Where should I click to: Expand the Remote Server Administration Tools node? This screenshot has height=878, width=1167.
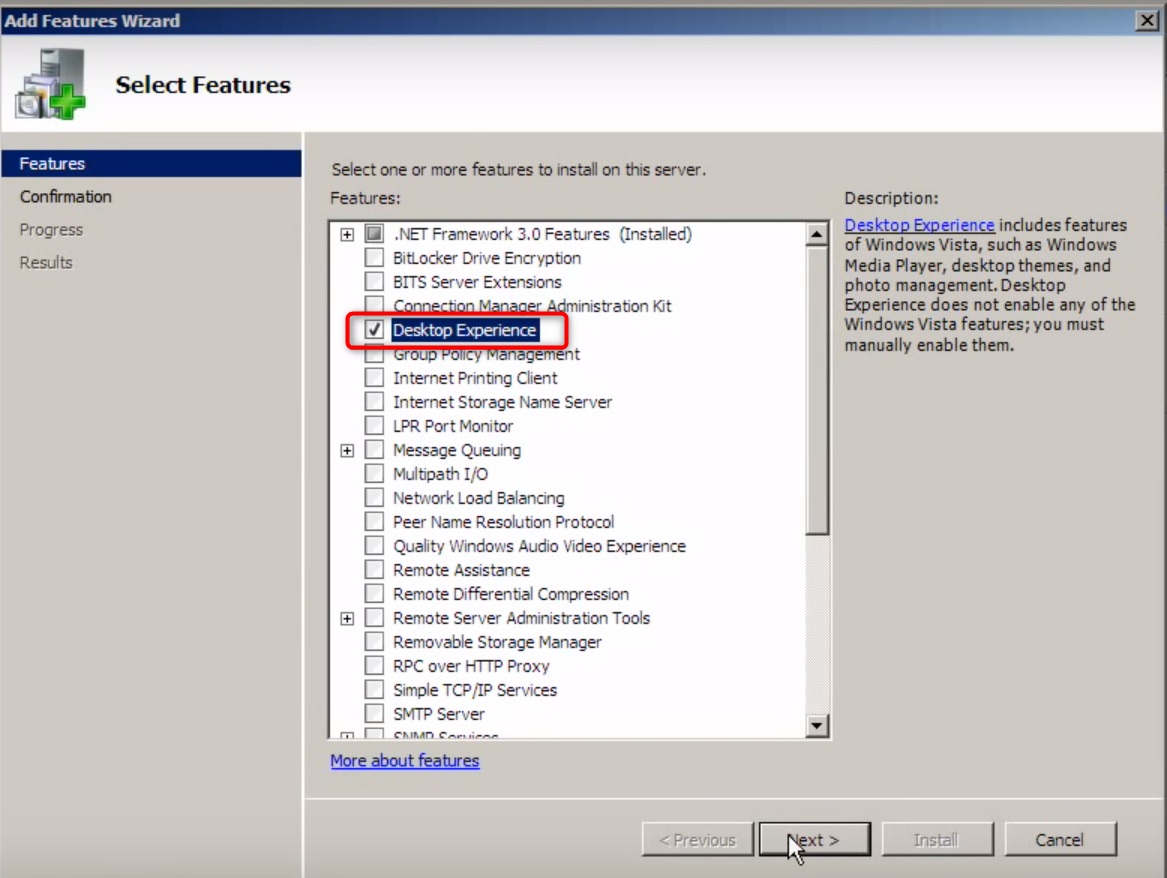pyautogui.click(x=347, y=619)
